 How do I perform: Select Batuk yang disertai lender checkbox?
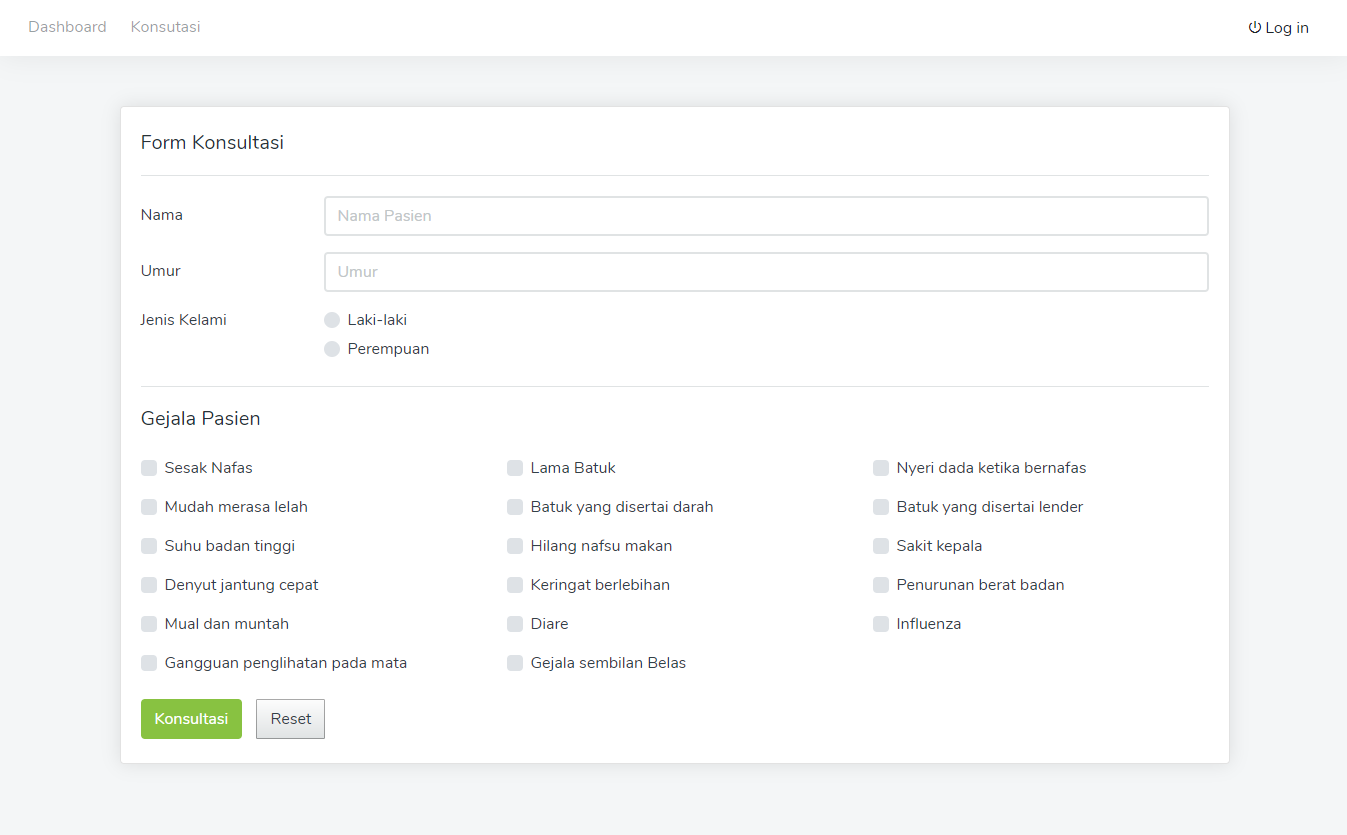pyautogui.click(x=881, y=507)
